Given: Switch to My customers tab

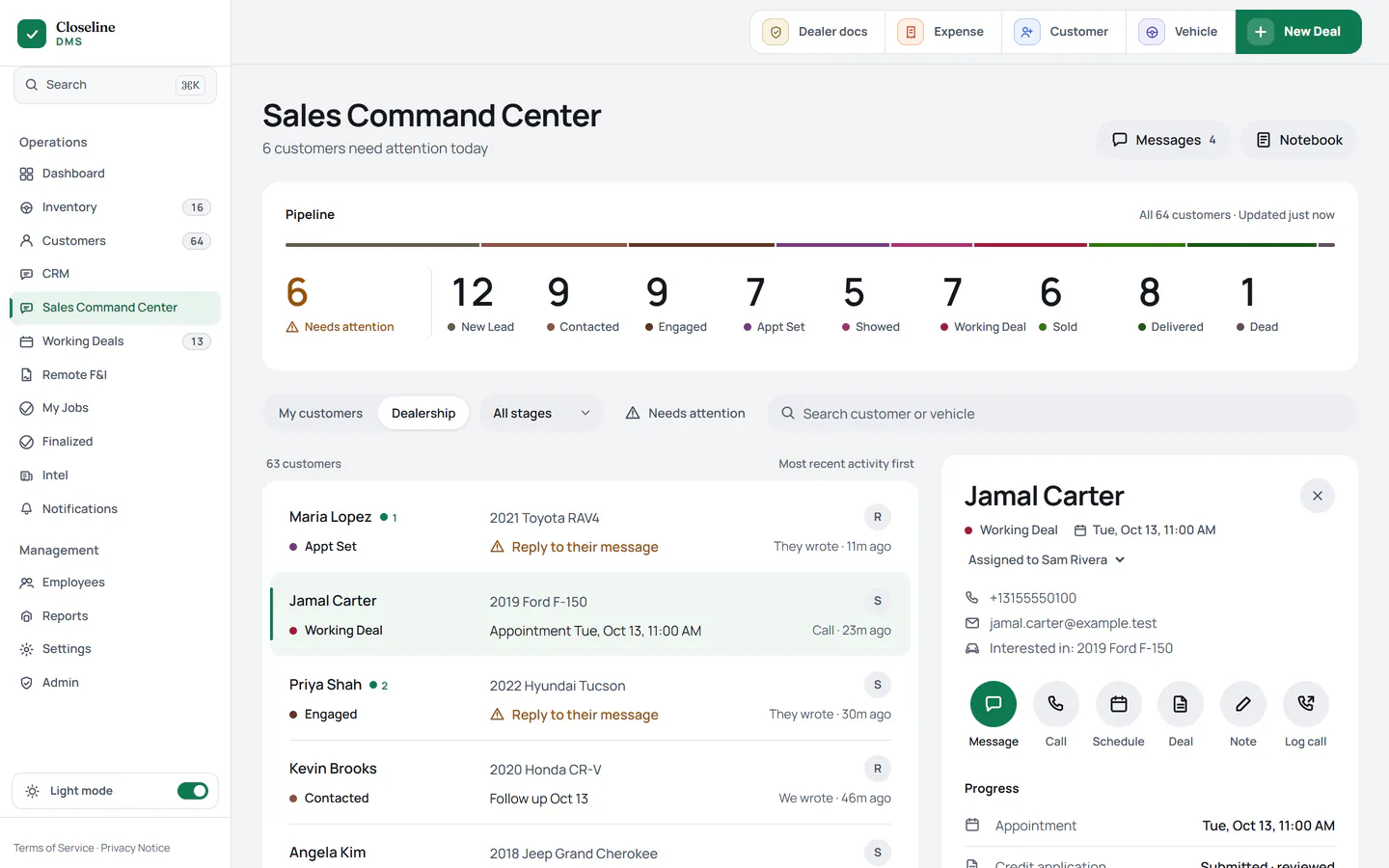Looking at the screenshot, I should 320,413.
